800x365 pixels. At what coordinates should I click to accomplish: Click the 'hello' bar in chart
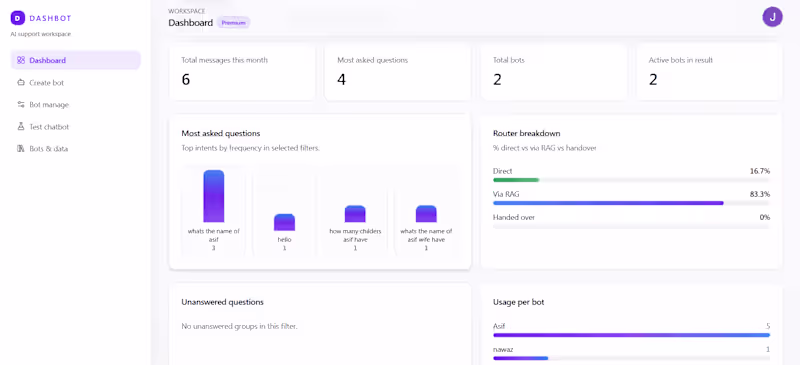(x=284, y=223)
